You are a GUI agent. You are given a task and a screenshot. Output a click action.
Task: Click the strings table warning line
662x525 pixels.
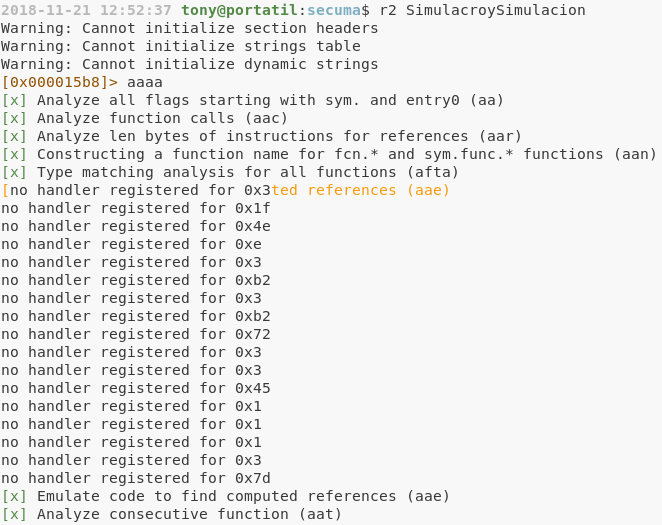click(x=181, y=46)
